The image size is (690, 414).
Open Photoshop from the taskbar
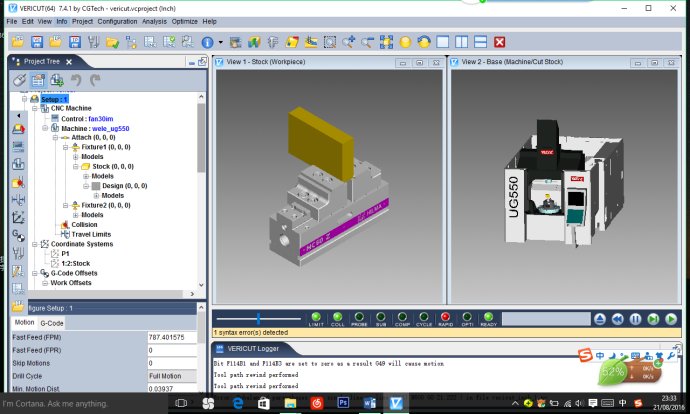pyautogui.click(x=343, y=403)
